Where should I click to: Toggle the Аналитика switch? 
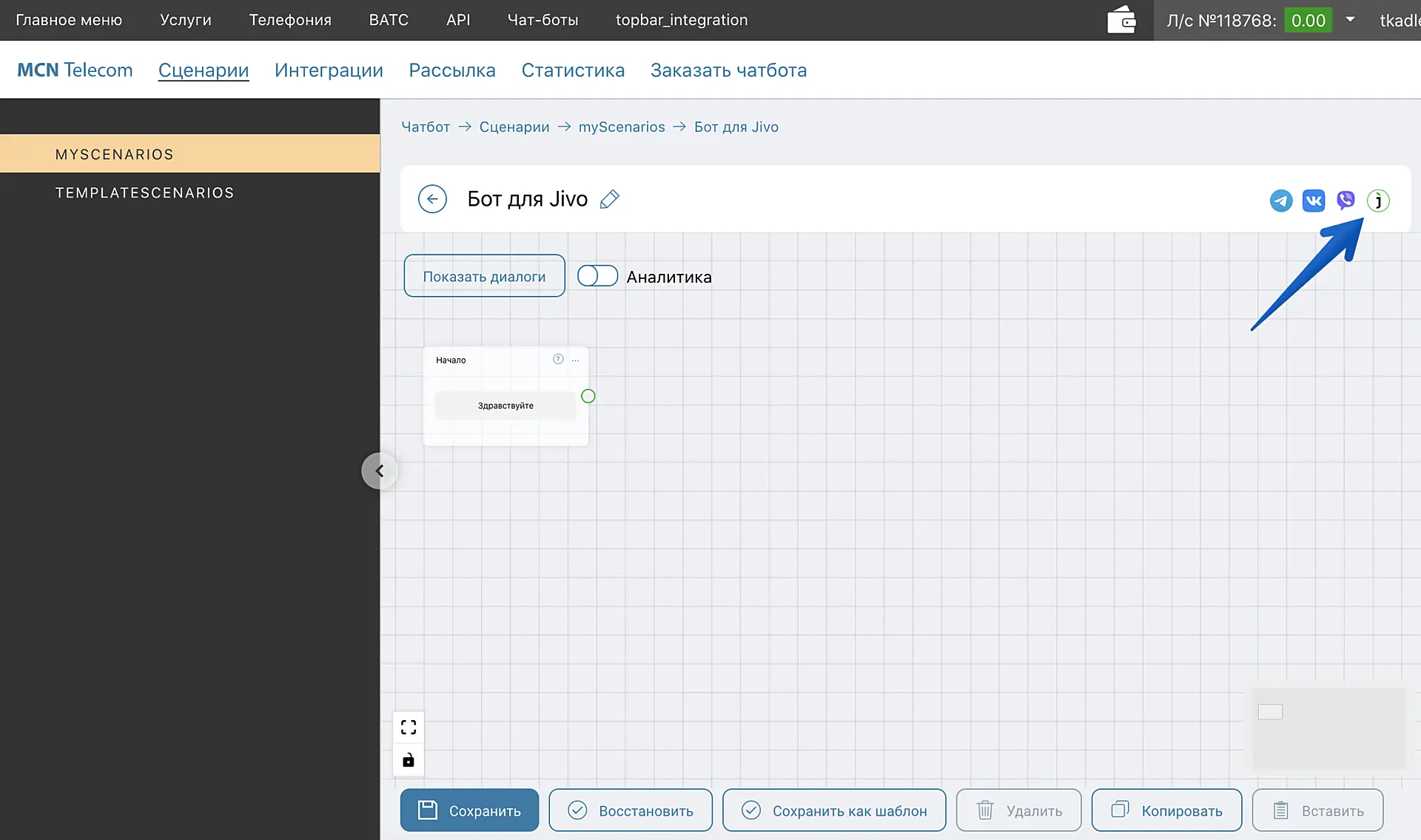pos(597,276)
